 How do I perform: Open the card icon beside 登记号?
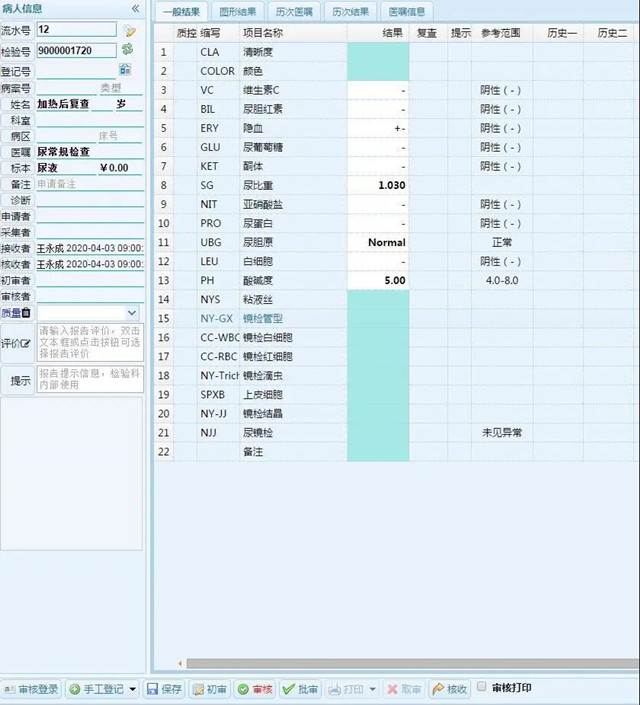click(x=125, y=69)
